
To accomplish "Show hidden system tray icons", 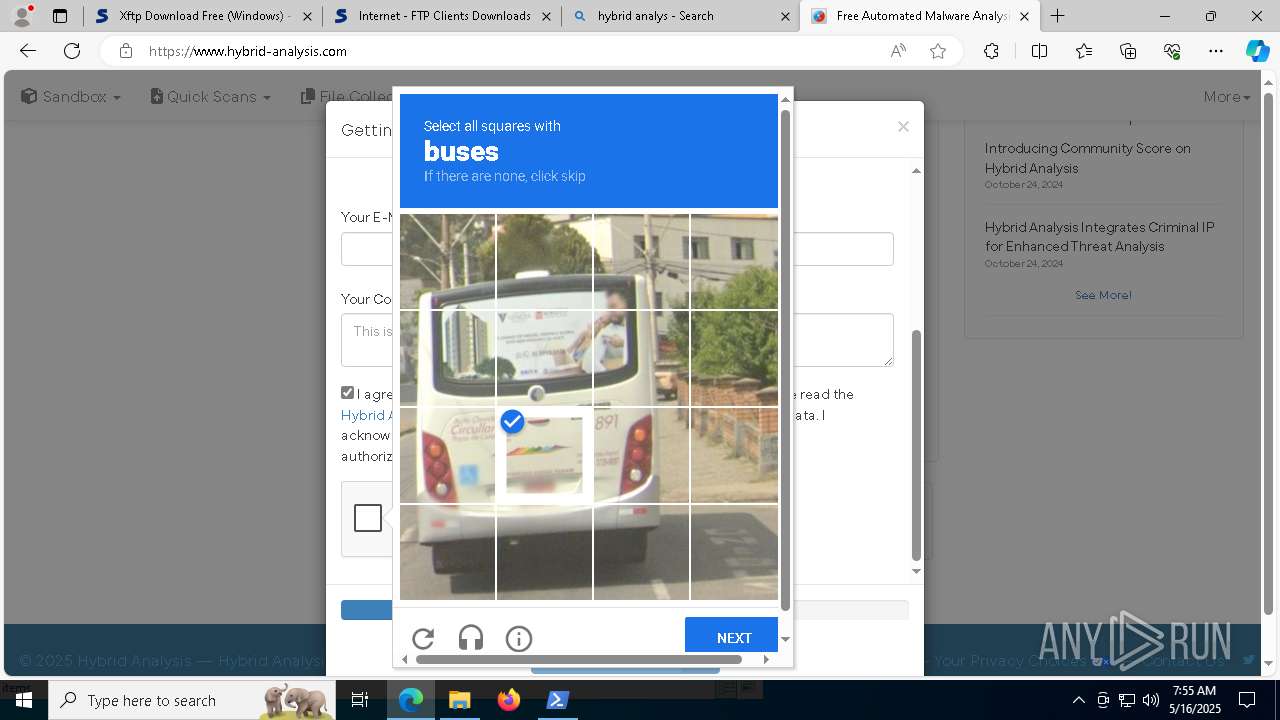I will point(1078,700).
